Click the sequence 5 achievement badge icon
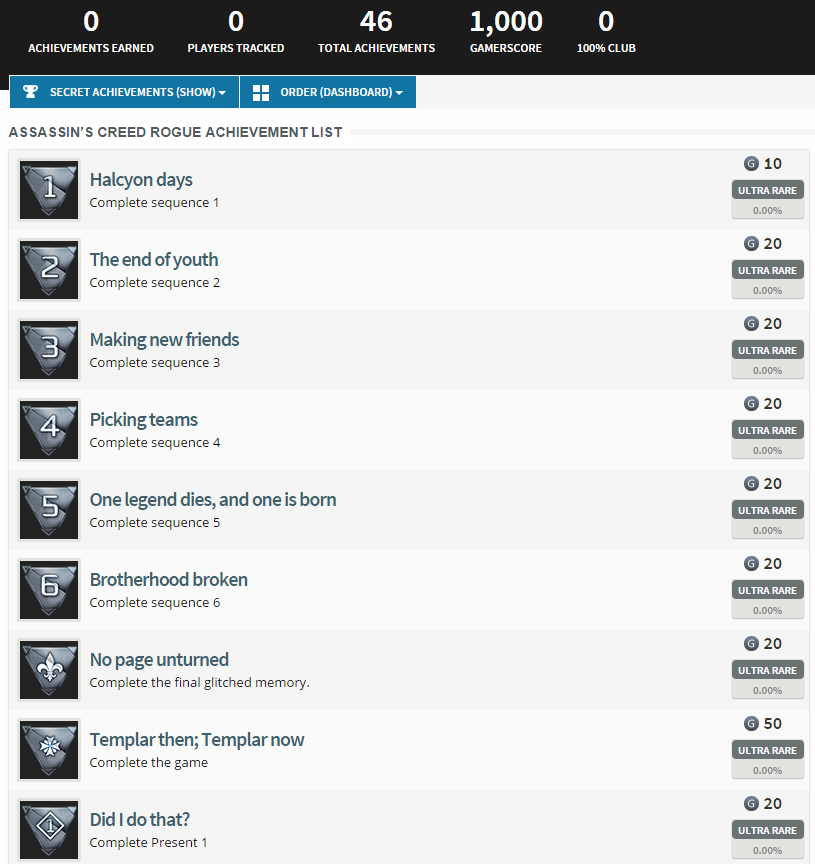 coord(49,510)
